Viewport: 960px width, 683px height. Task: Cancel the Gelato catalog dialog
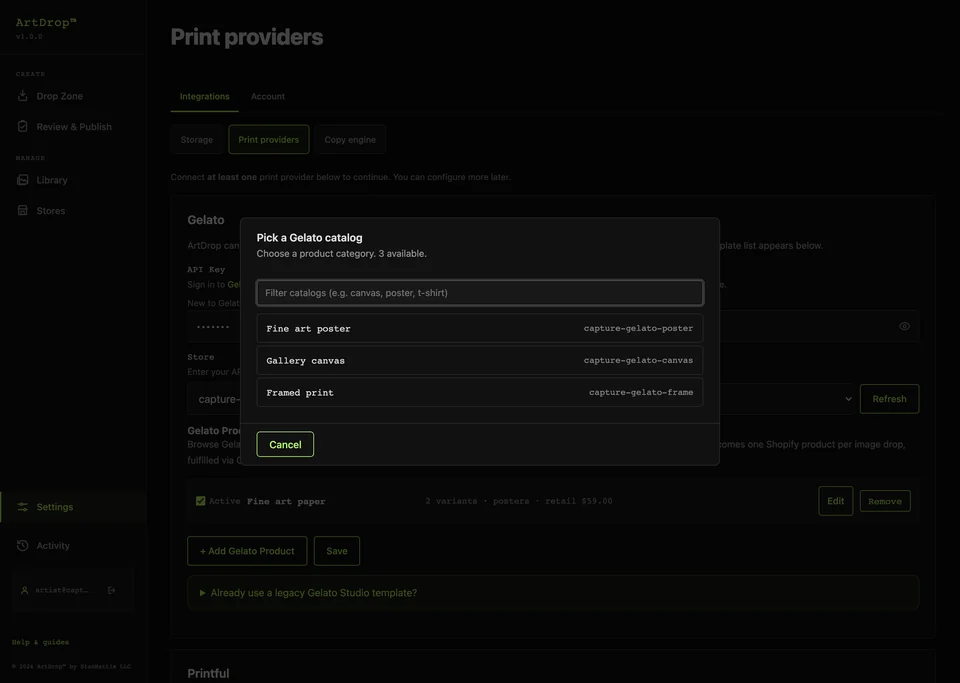pyautogui.click(x=285, y=444)
